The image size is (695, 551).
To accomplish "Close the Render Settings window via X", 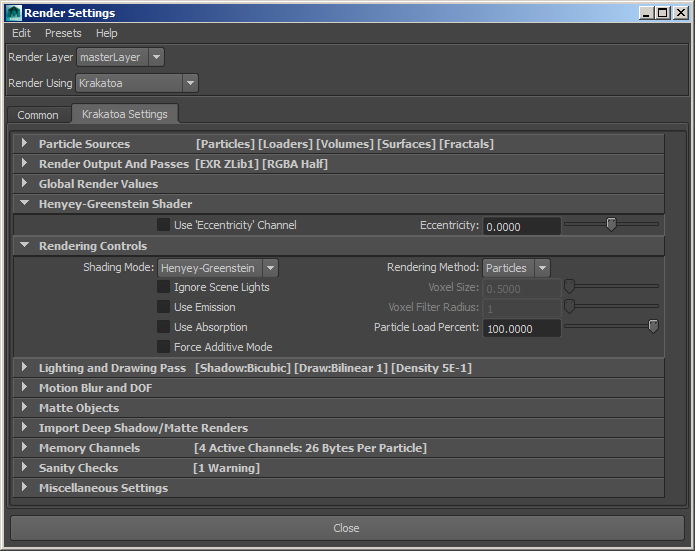I will (680, 13).
